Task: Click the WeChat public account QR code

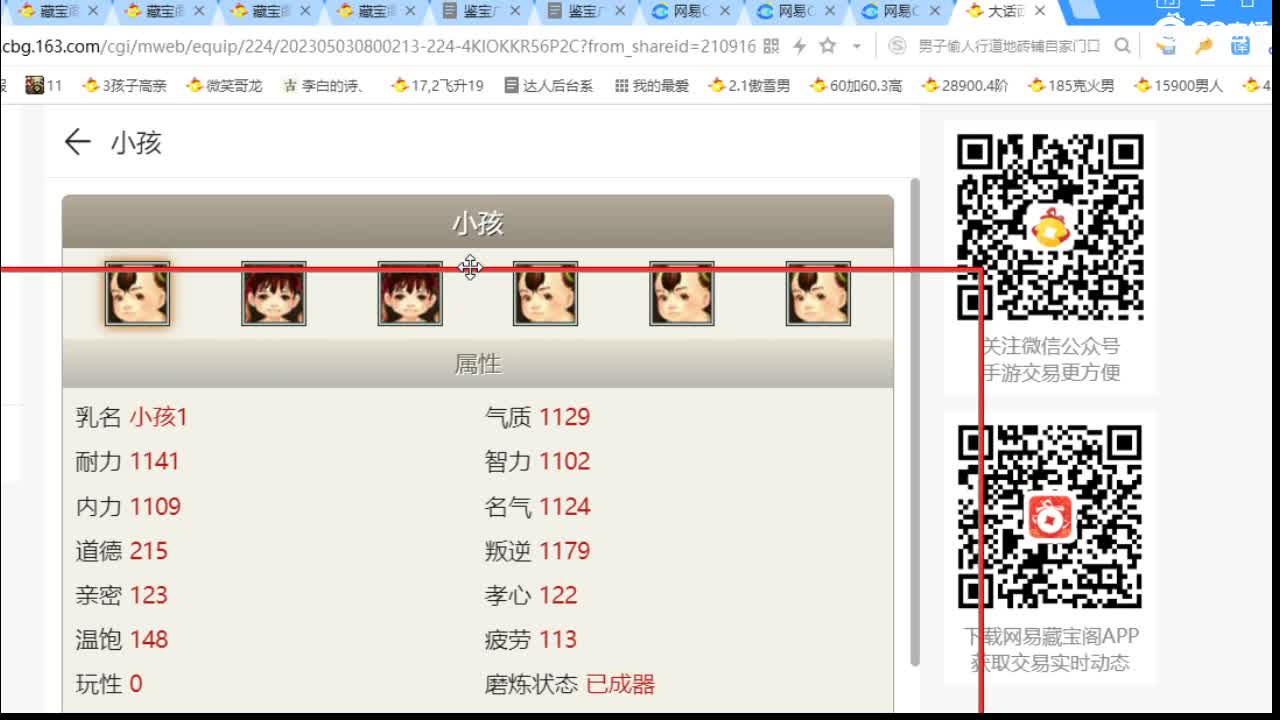Action: coord(1050,226)
